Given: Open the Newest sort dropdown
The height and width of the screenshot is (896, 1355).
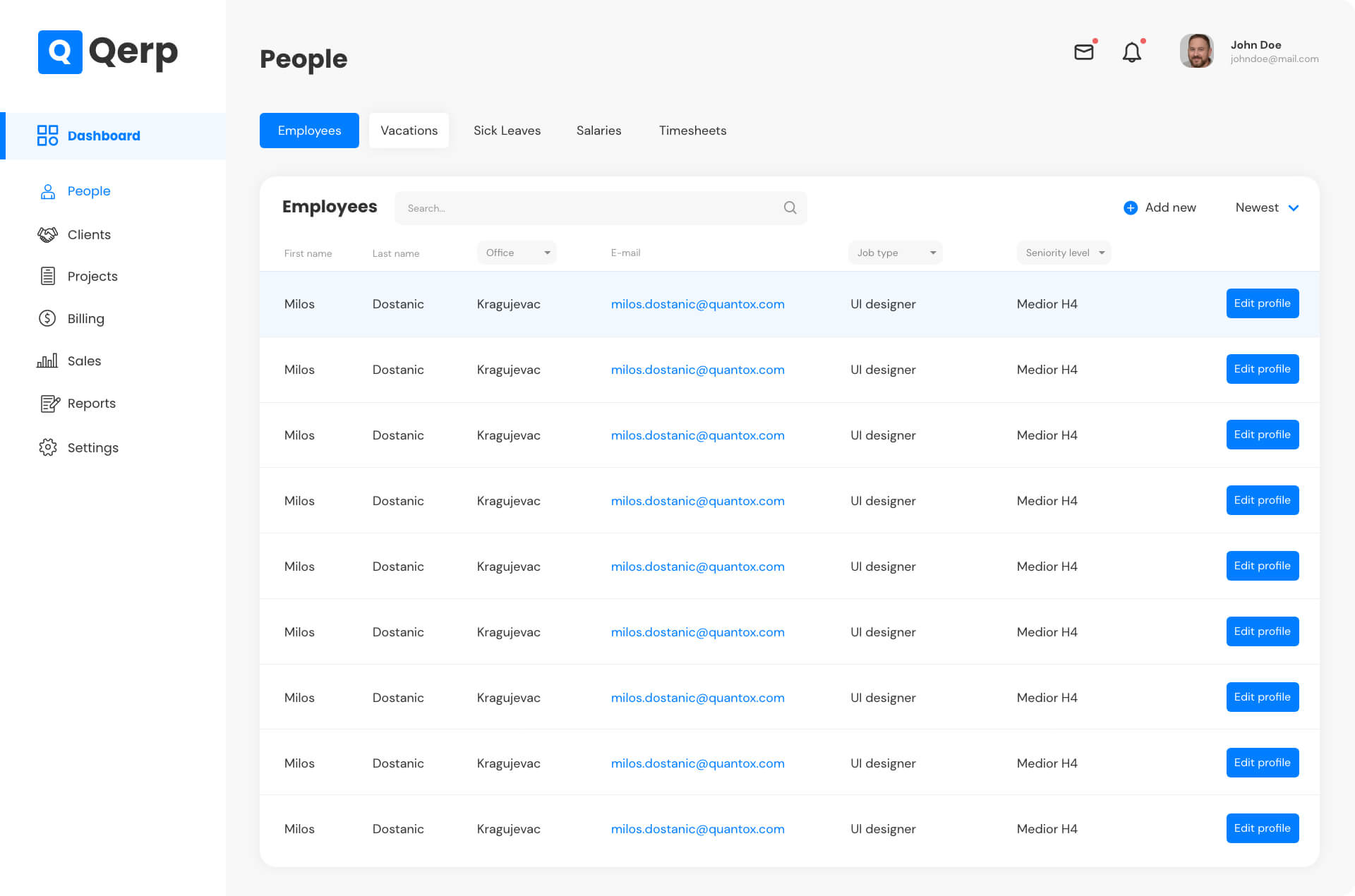Looking at the screenshot, I should click(x=1267, y=208).
